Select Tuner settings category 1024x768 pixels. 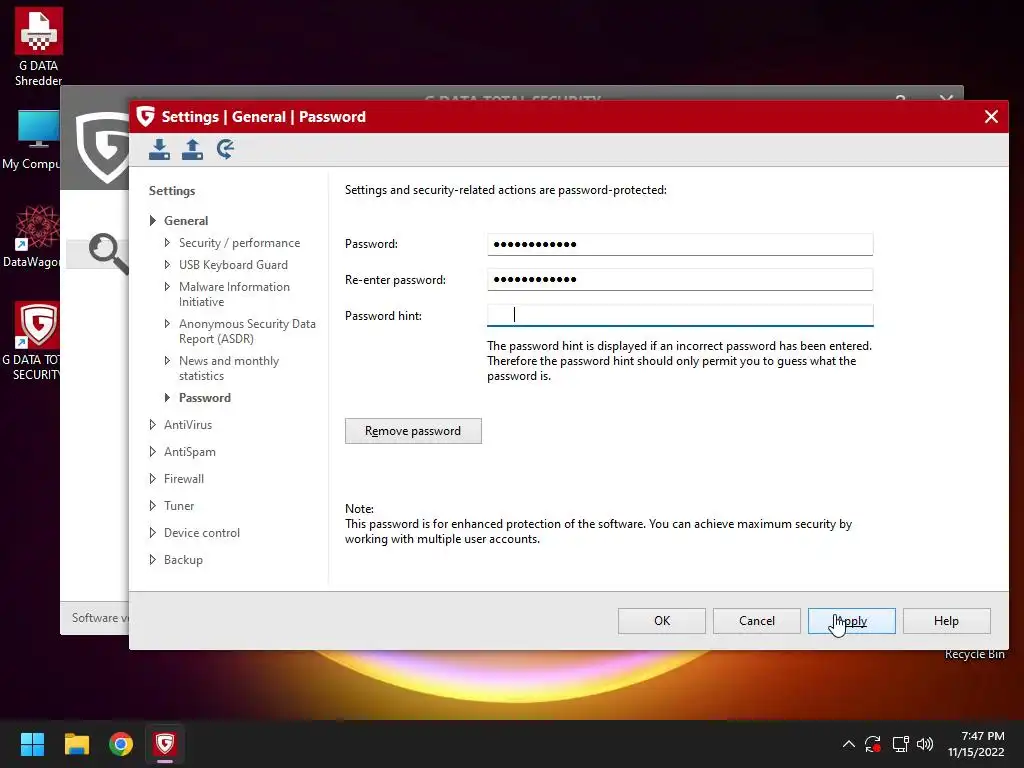[x=179, y=505]
